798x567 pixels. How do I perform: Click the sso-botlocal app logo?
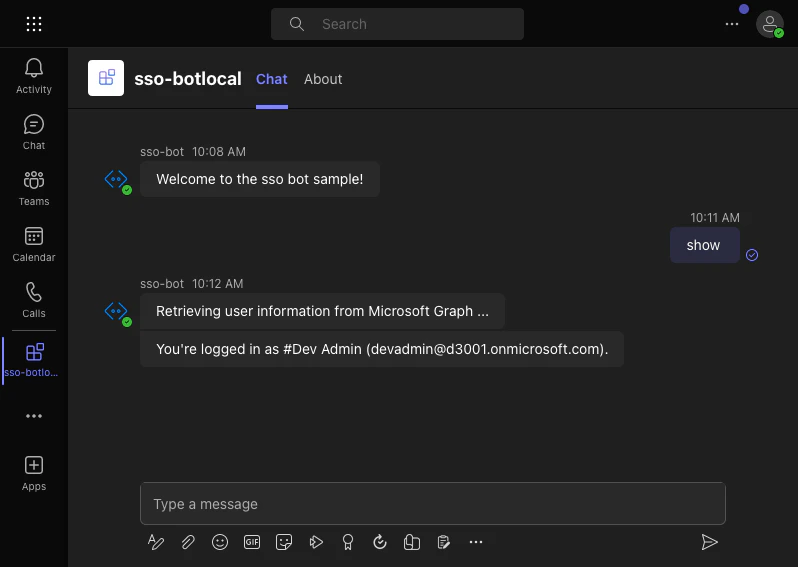pos(106,78)
